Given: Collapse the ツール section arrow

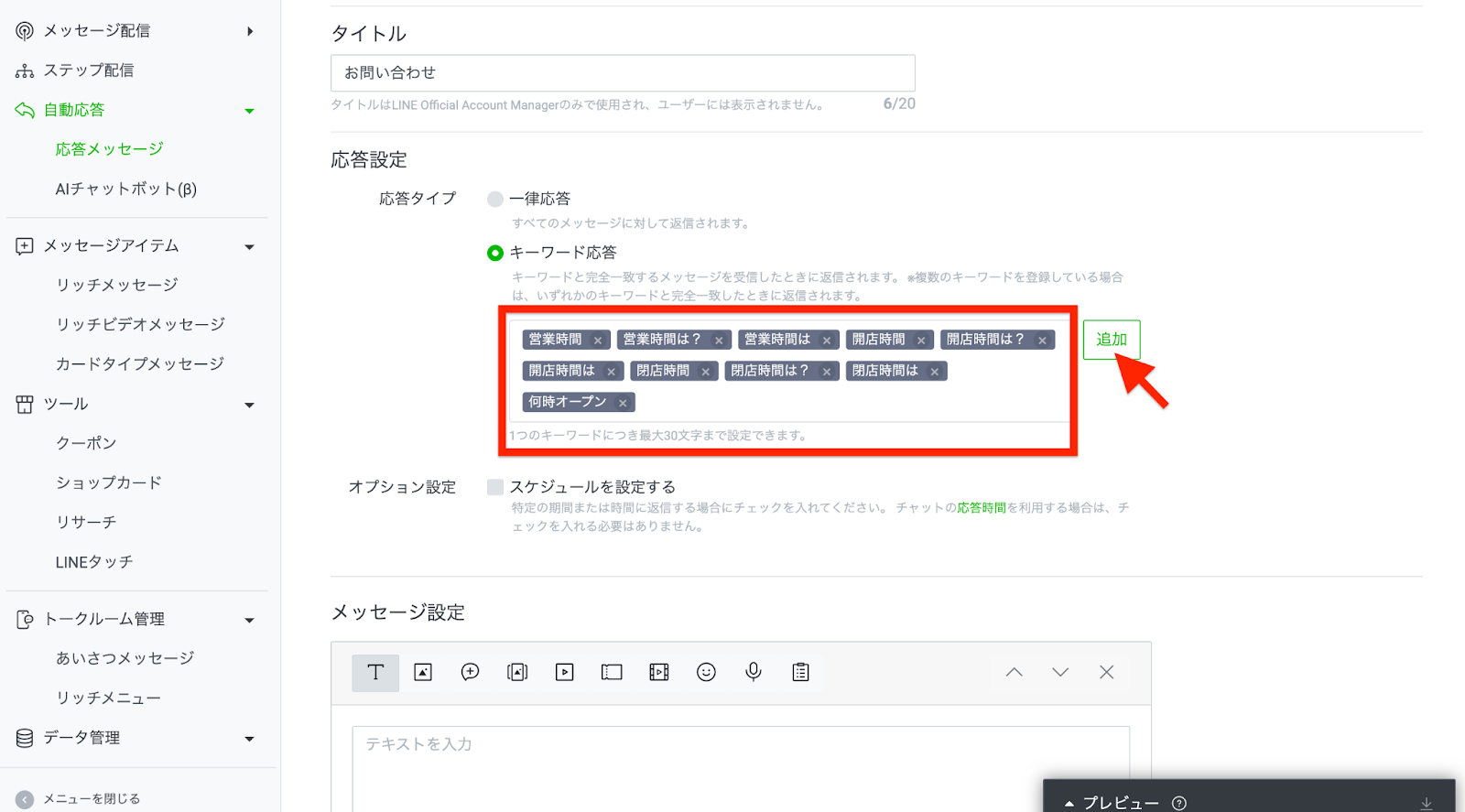Looking at the screenshot, I should click(249, 405).
